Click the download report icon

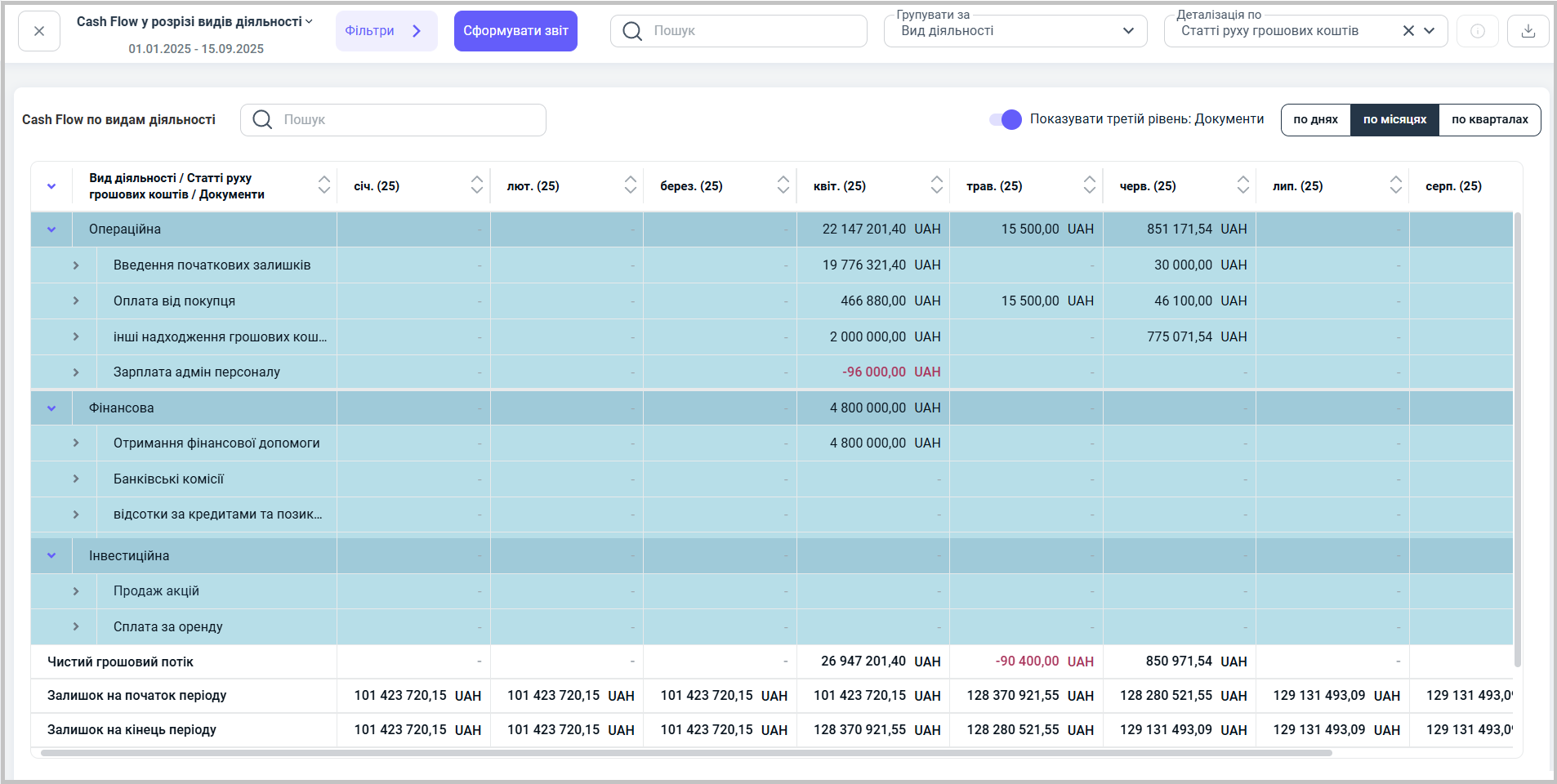tap(1528, 31)
